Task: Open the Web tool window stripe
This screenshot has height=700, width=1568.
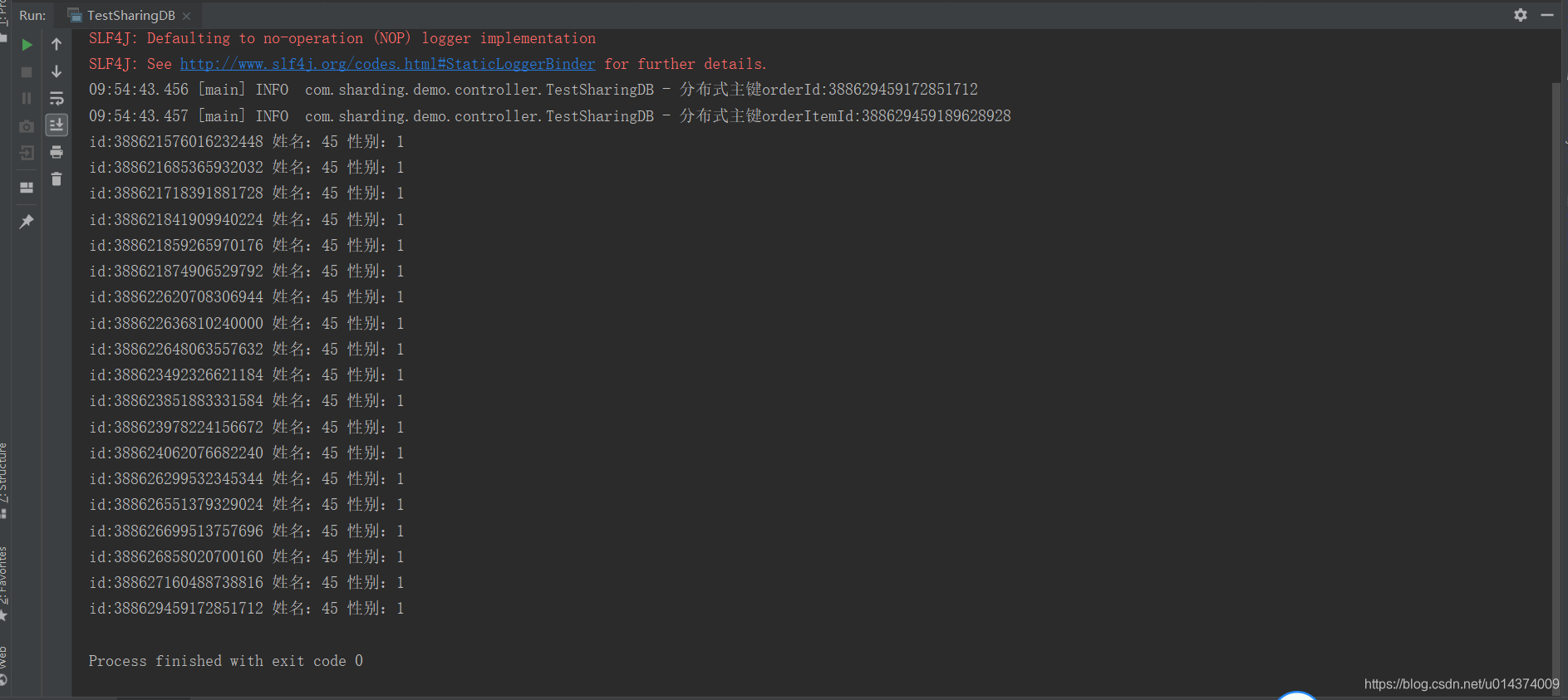Action: pos(4,666)
